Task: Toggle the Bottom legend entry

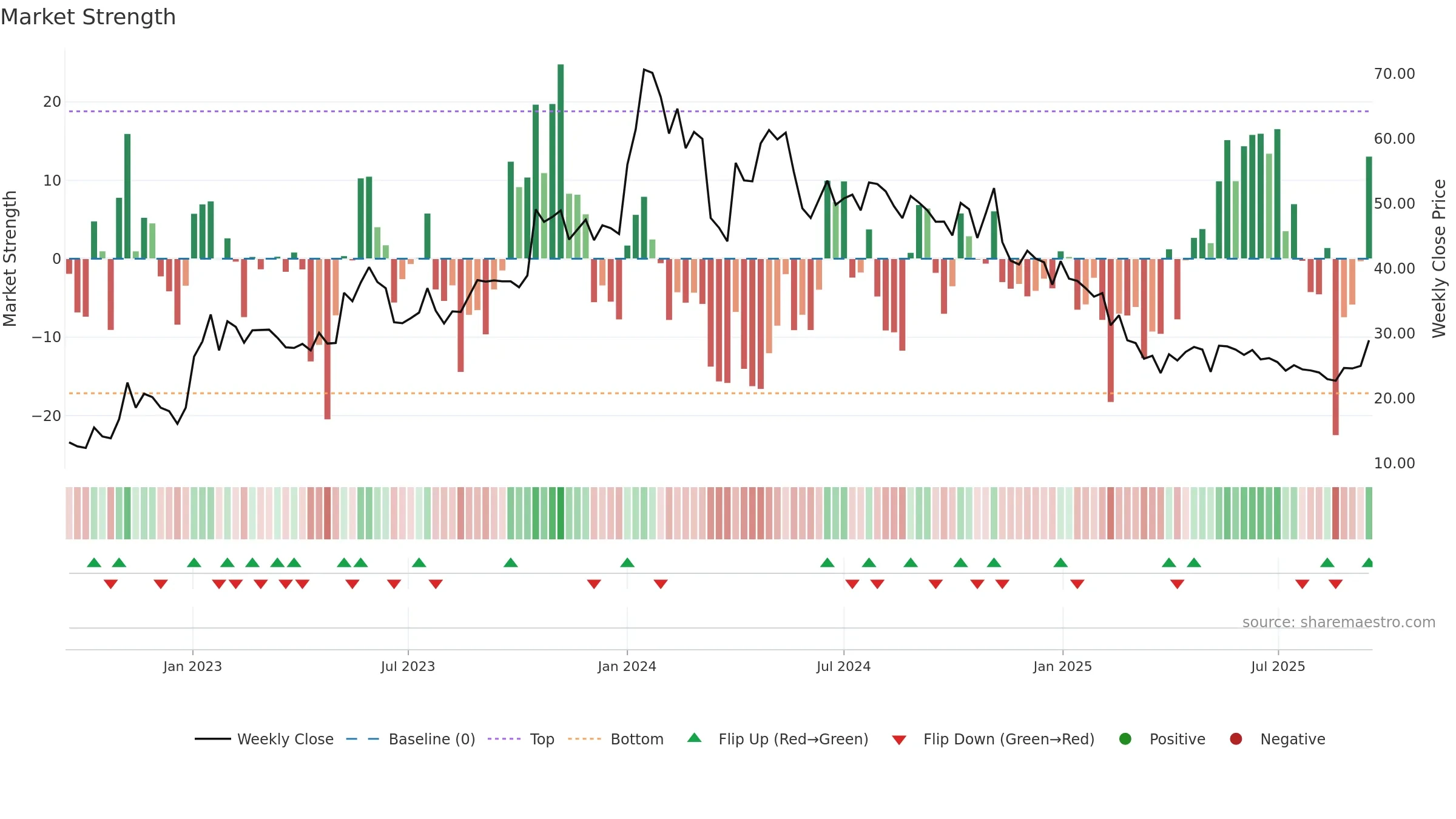Action: click(616, 739)
